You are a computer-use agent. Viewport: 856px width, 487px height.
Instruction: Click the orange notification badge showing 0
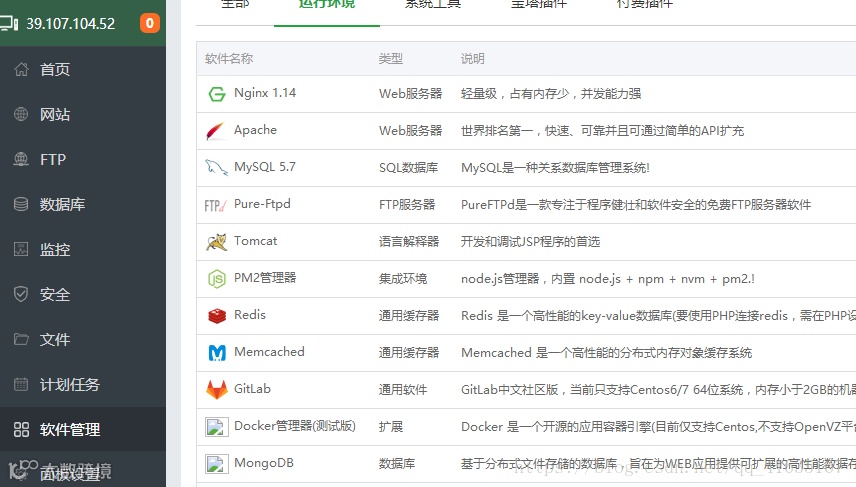click(150, 23)
